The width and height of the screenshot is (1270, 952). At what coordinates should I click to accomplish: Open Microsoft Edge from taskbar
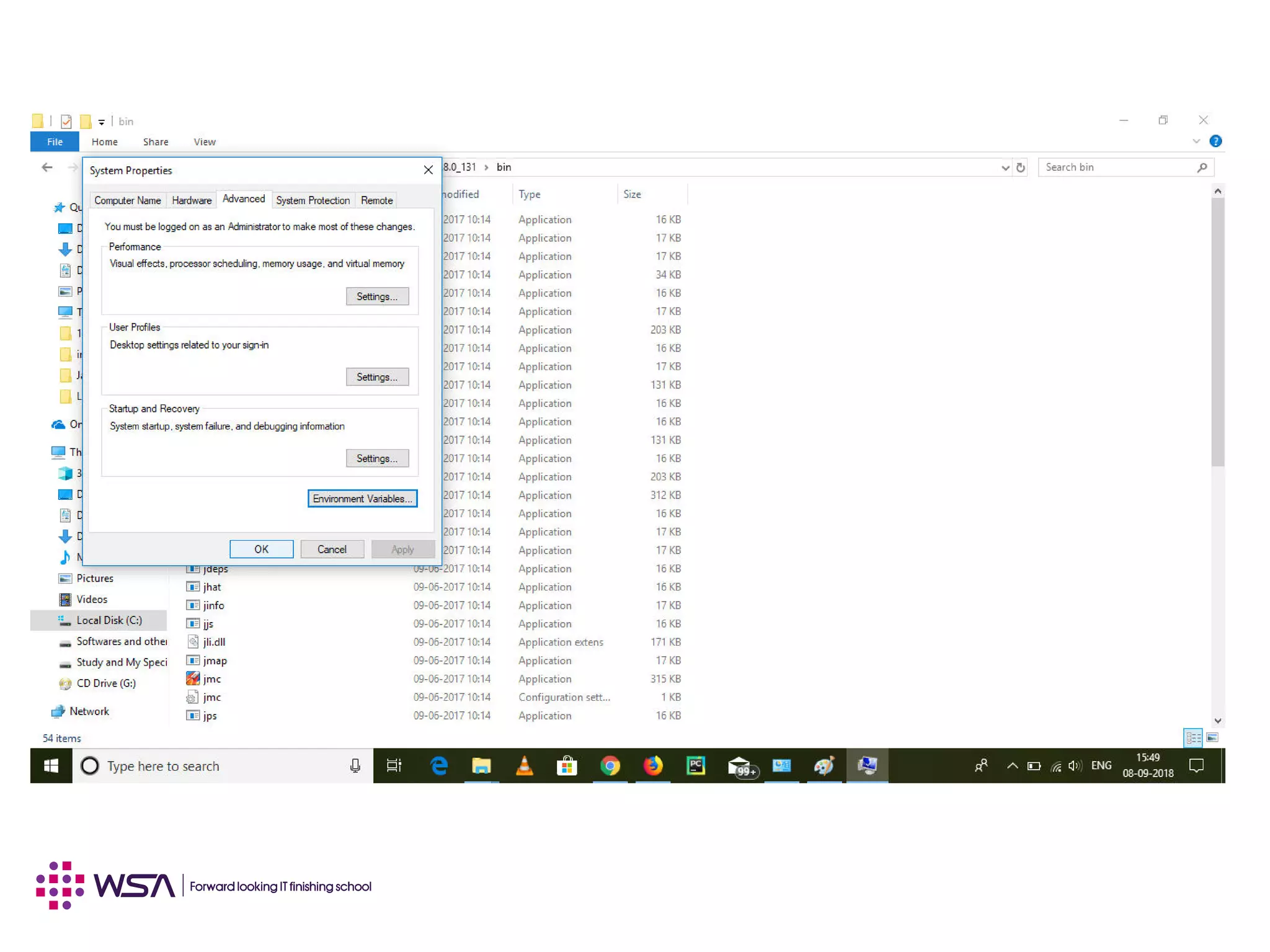(x=439, y=767)
